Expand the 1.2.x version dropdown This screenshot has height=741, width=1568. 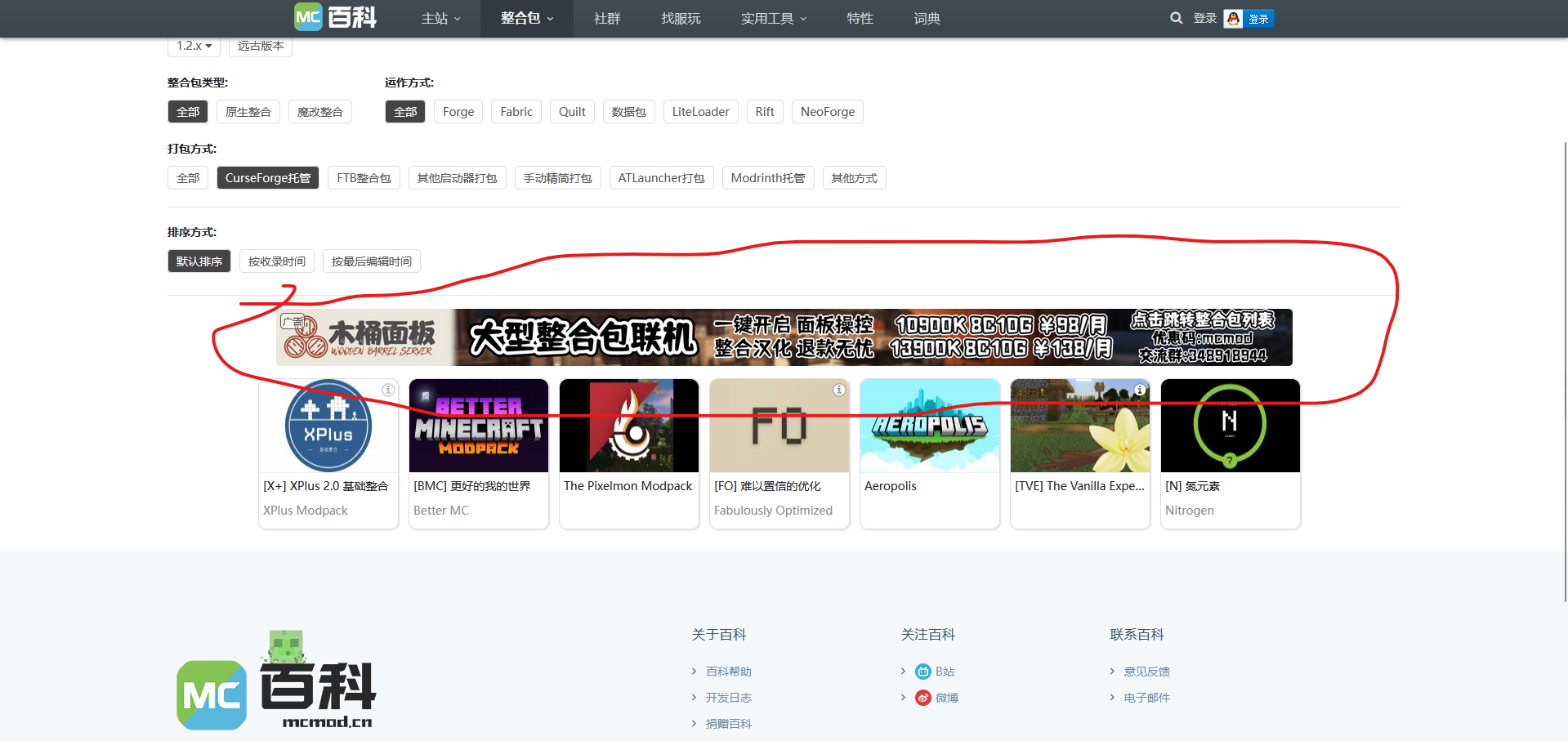(194, 46)
